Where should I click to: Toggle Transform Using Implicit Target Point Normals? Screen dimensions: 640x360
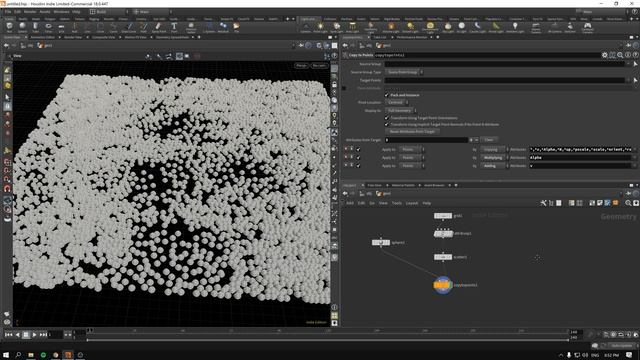(387, 124)
